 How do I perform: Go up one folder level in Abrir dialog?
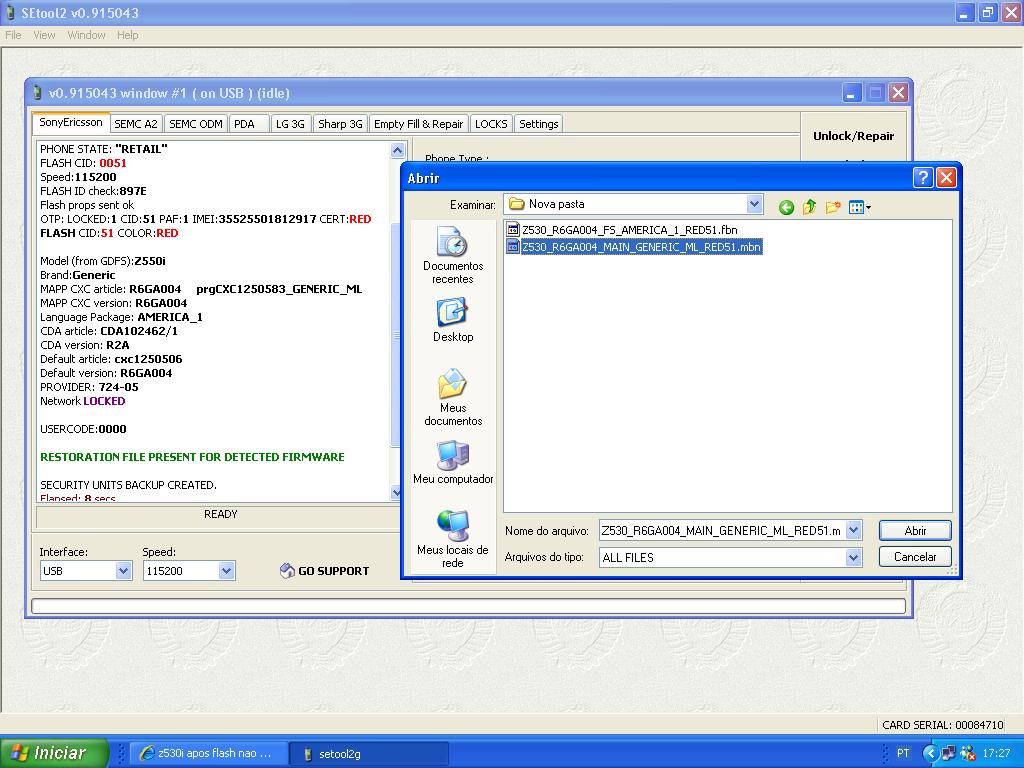pos(810,207)
